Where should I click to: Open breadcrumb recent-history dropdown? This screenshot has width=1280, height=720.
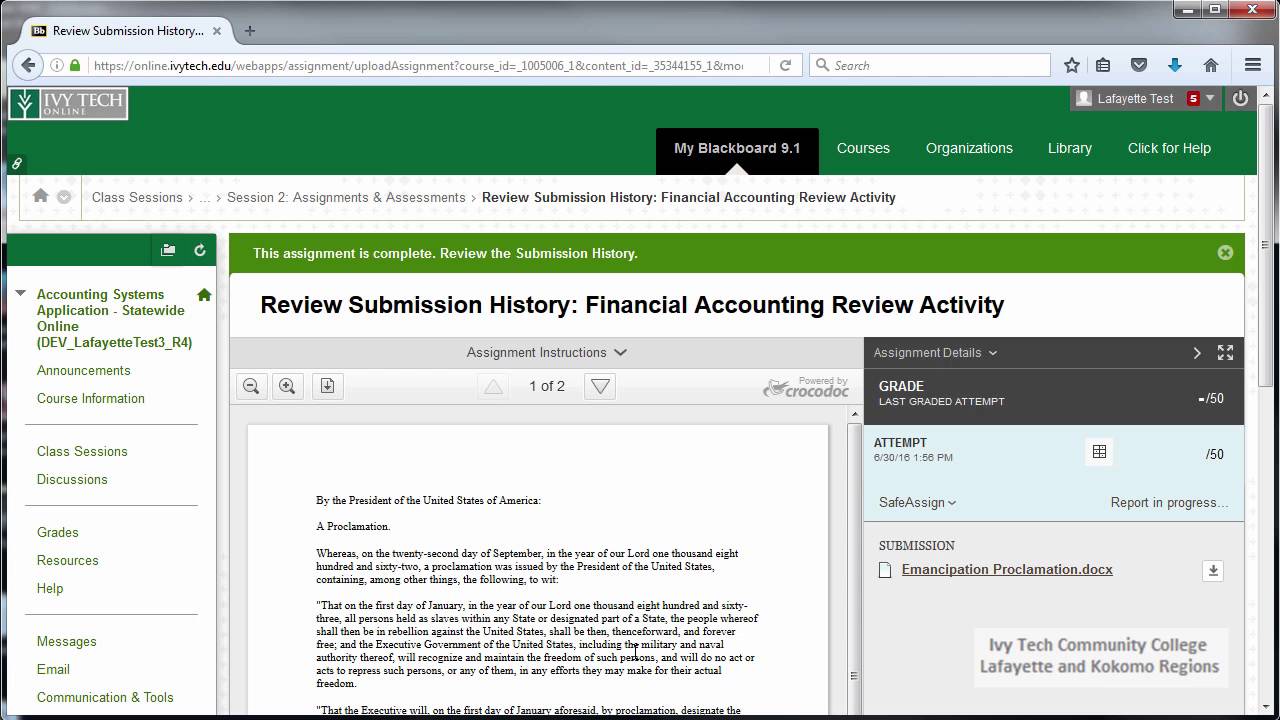[x=64, y=197]
